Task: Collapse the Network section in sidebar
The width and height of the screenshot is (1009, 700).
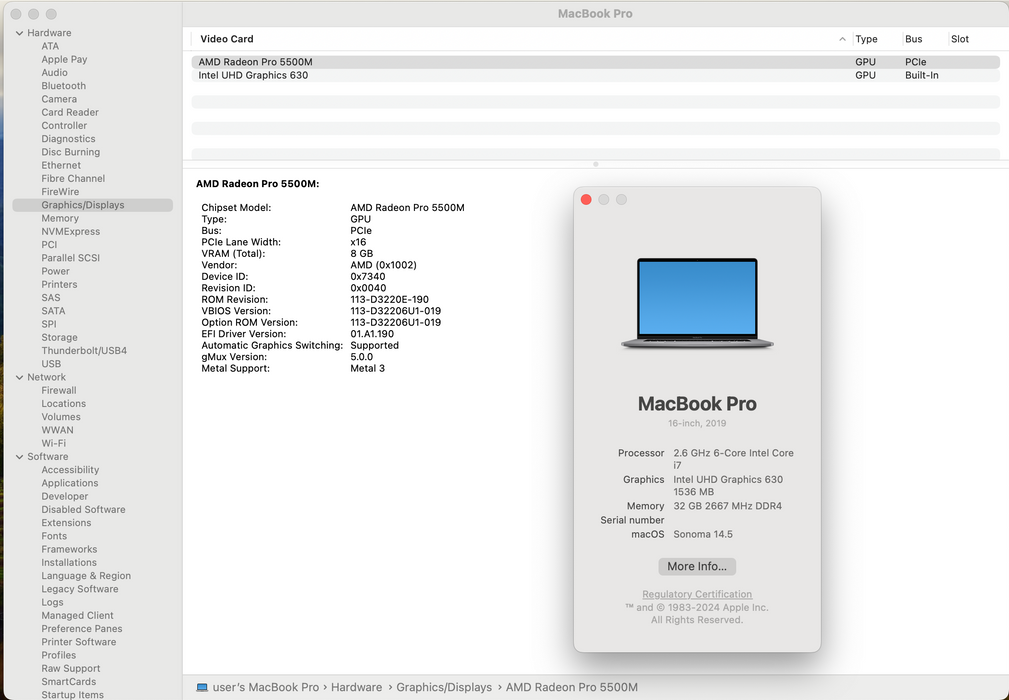Action: [19, 377]
